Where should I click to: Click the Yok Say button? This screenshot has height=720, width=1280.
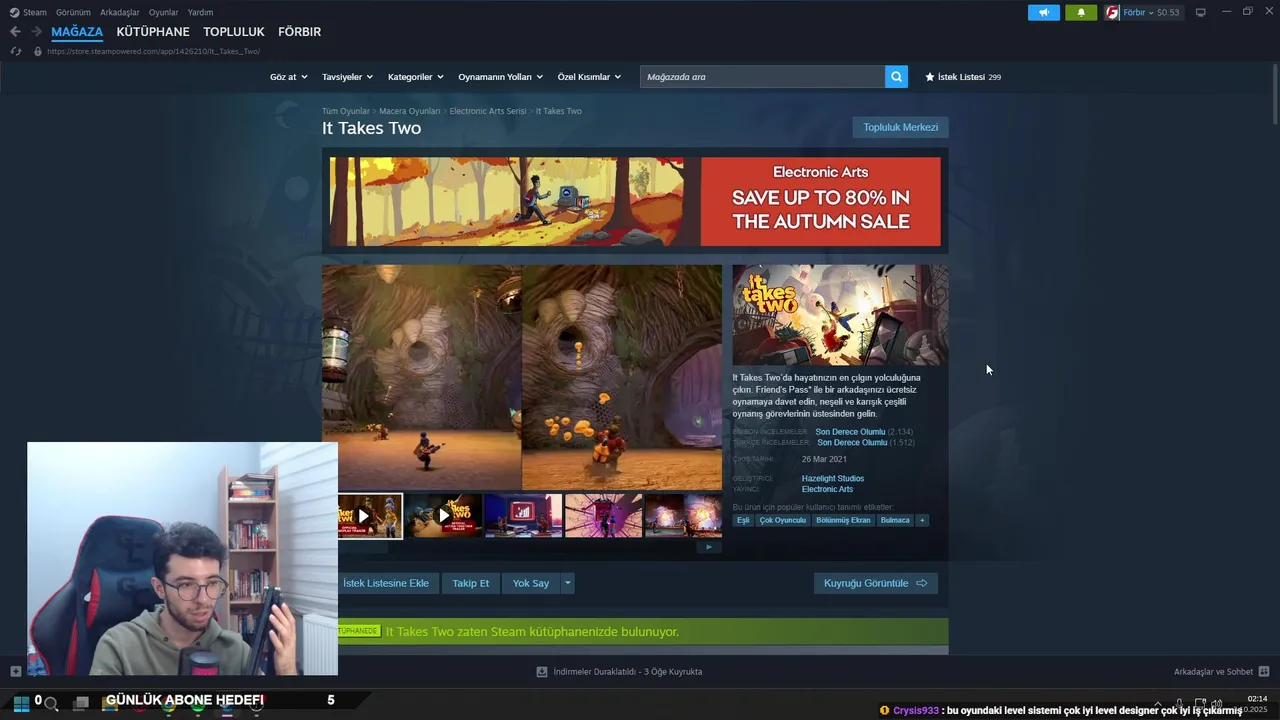coord(531,583)
